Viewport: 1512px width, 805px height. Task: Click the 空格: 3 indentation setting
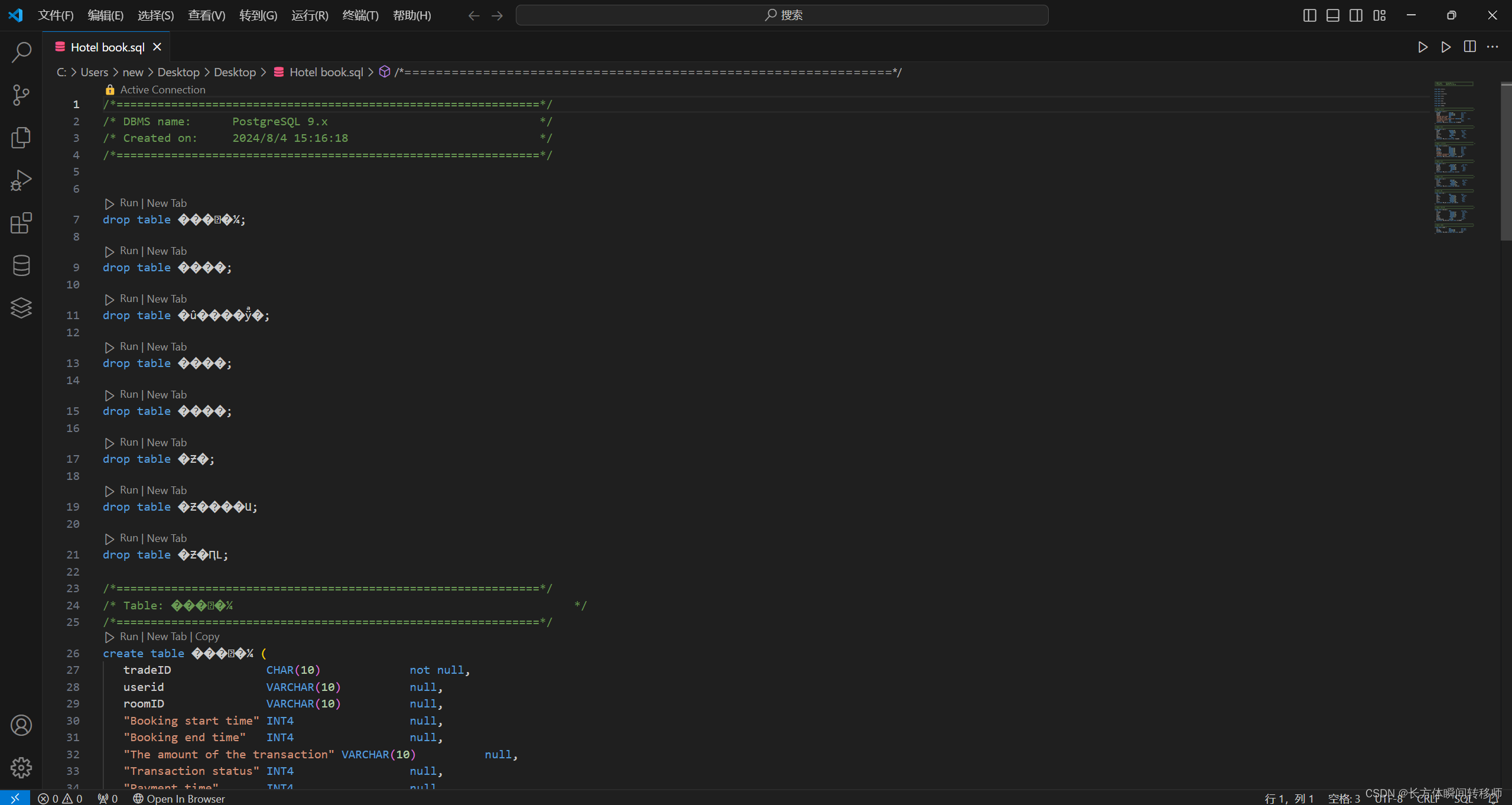(x=1344, y=798)
